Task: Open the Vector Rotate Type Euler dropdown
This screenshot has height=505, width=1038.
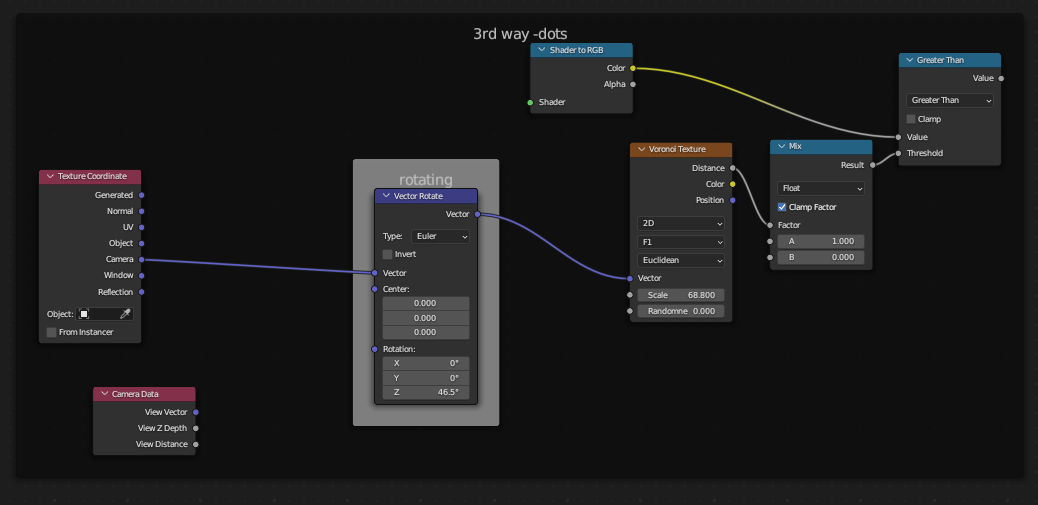Action: click(x=440, y=236)
